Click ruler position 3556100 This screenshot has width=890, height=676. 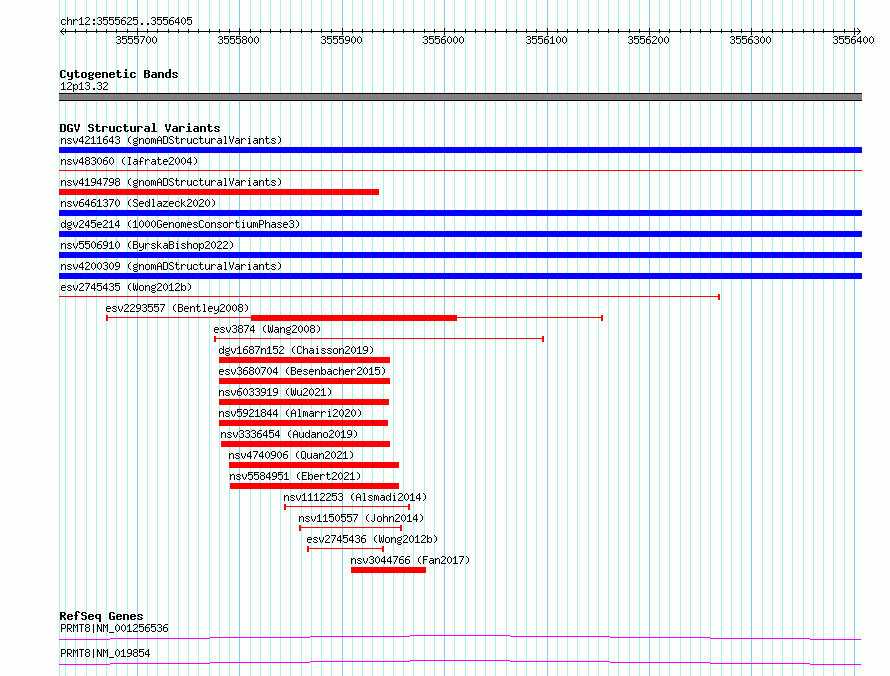[x=546, y=40]
